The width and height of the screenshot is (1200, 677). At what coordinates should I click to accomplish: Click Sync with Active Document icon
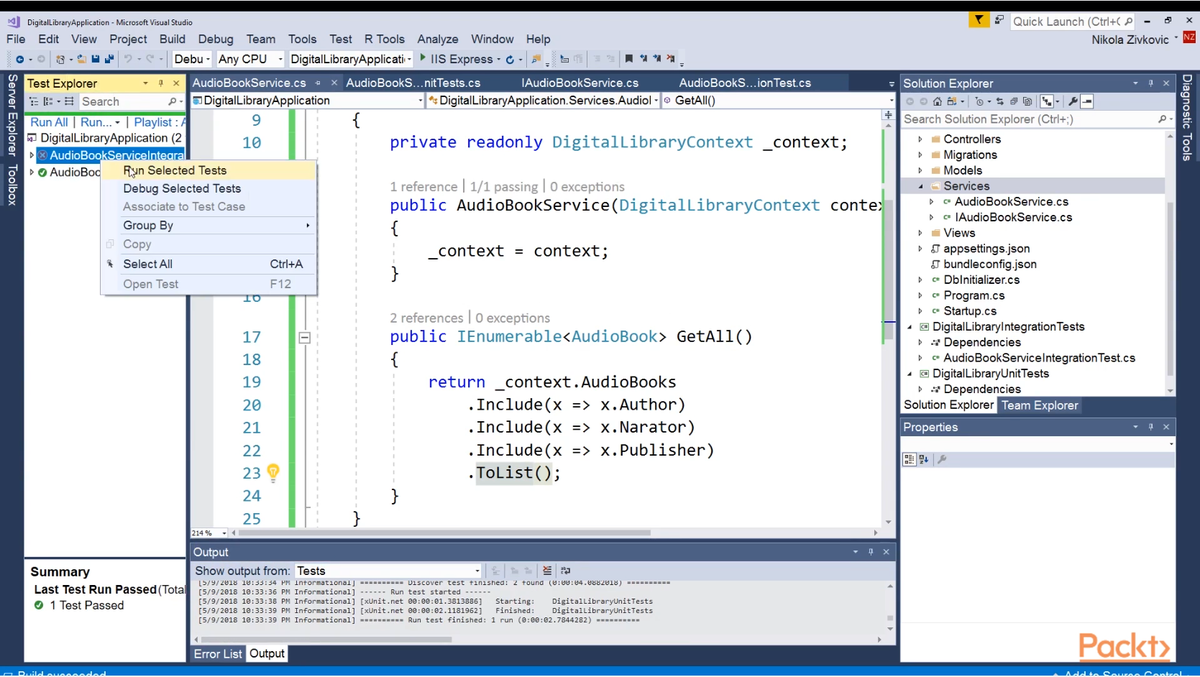coord(1000,101)
